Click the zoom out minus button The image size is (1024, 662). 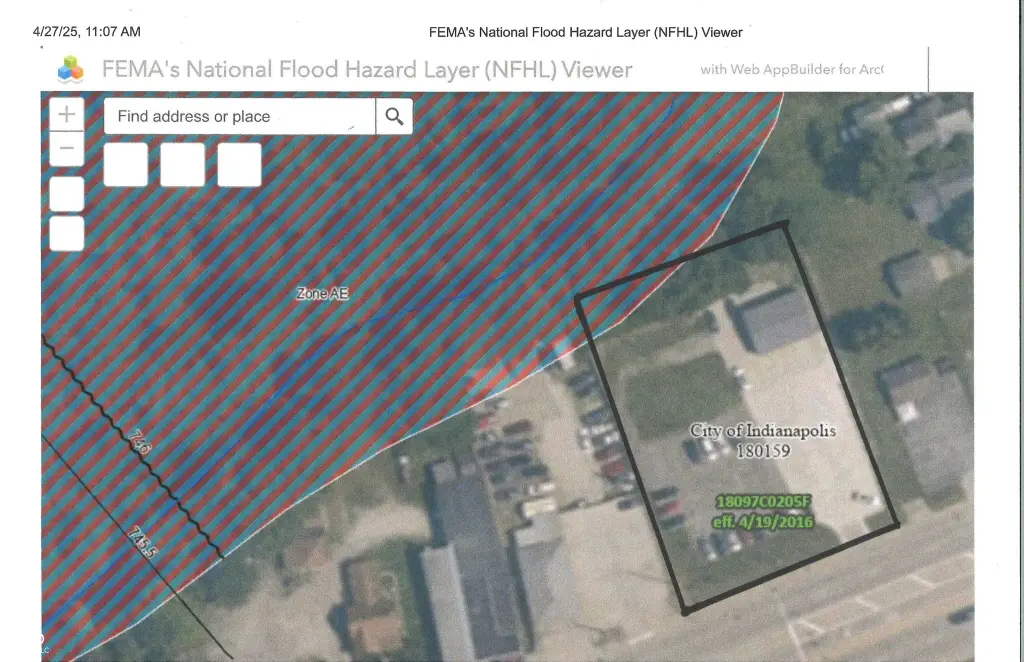(66, 149)
